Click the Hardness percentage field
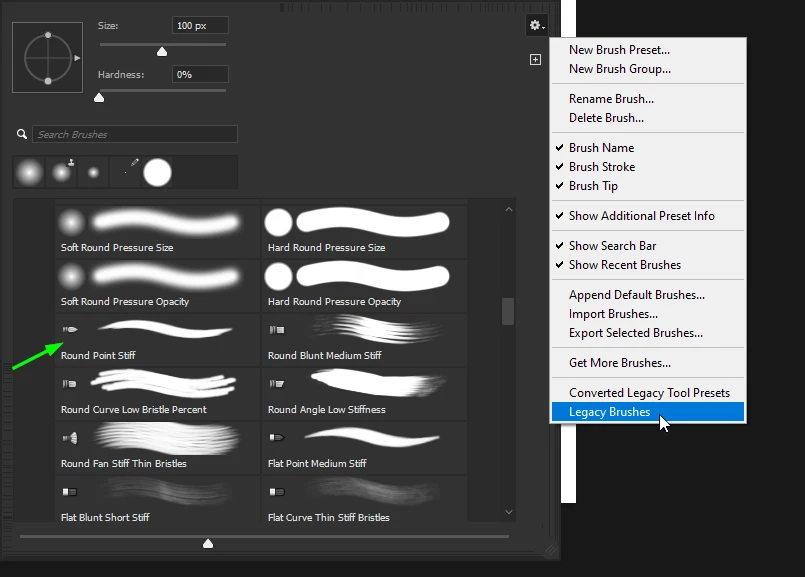 click(200, 74)
